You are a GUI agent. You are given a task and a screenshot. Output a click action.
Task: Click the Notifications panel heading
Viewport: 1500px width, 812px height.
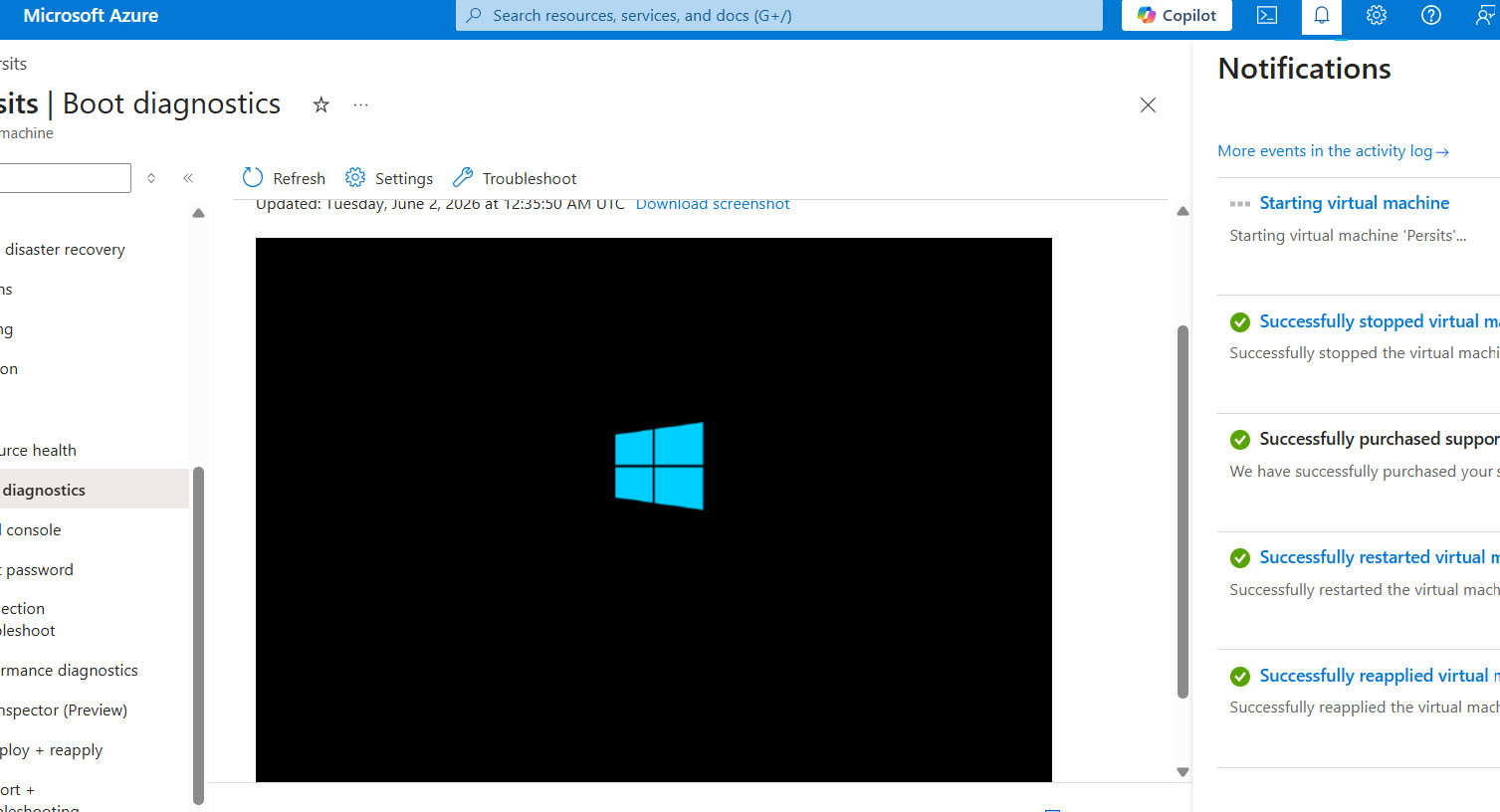[x=1304, y=69]
